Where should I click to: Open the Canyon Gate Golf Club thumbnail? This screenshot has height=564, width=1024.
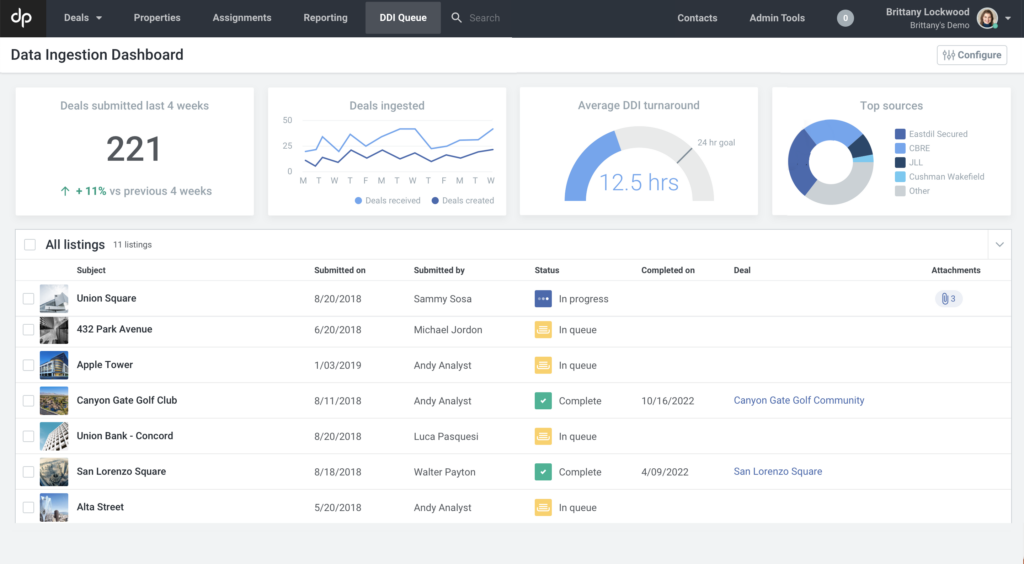54,401
